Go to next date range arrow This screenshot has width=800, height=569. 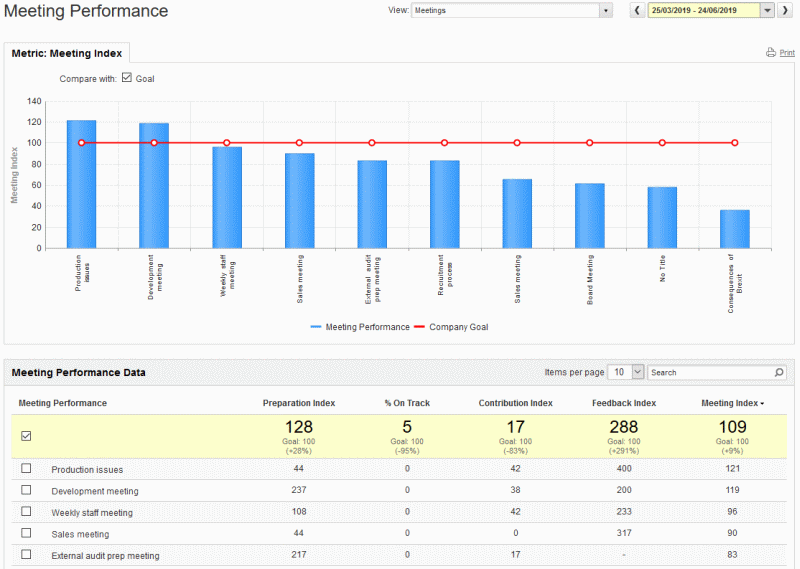point(784,10)
